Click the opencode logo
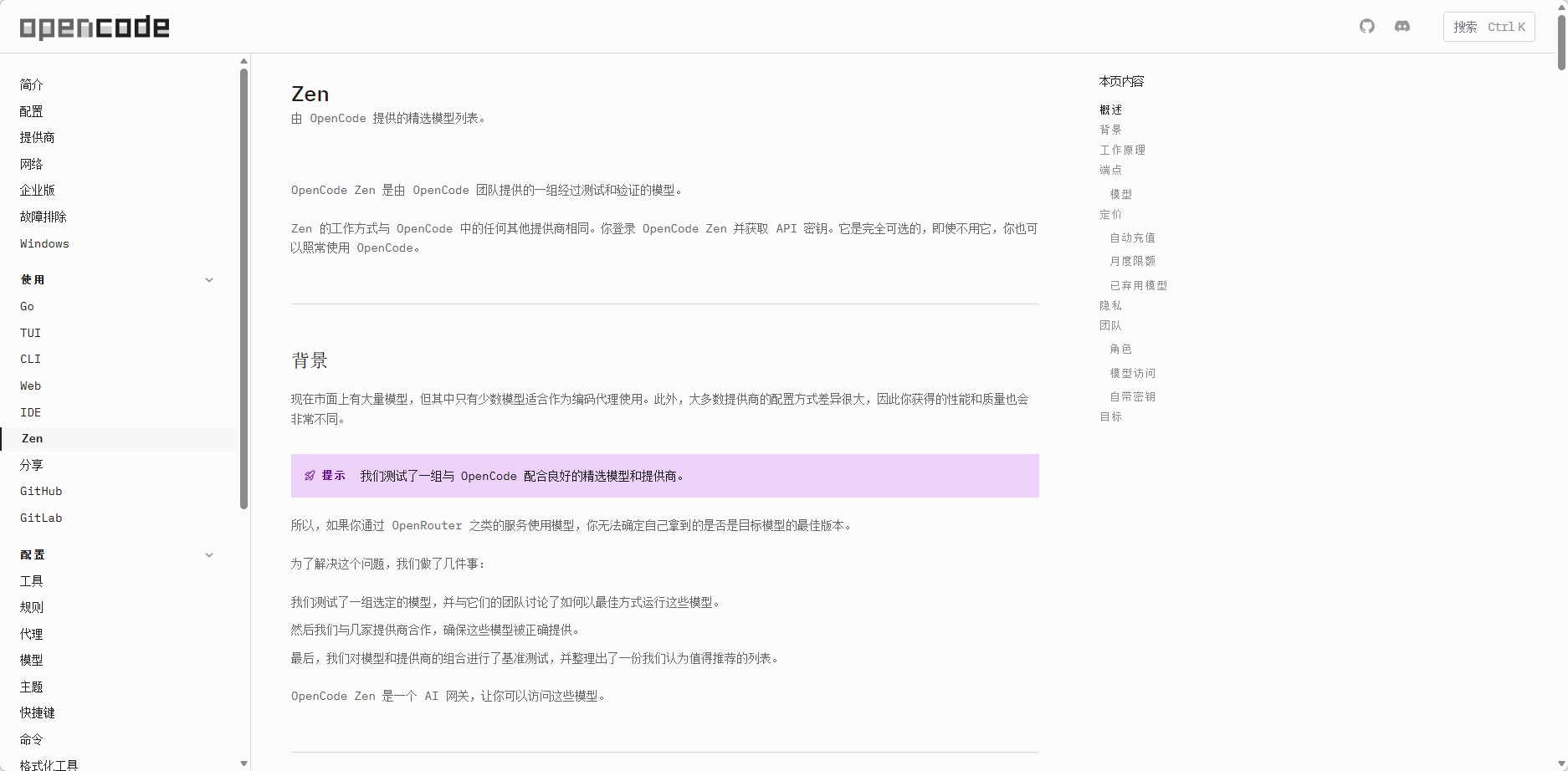The image size is (1568, 771). coord(95,28)
